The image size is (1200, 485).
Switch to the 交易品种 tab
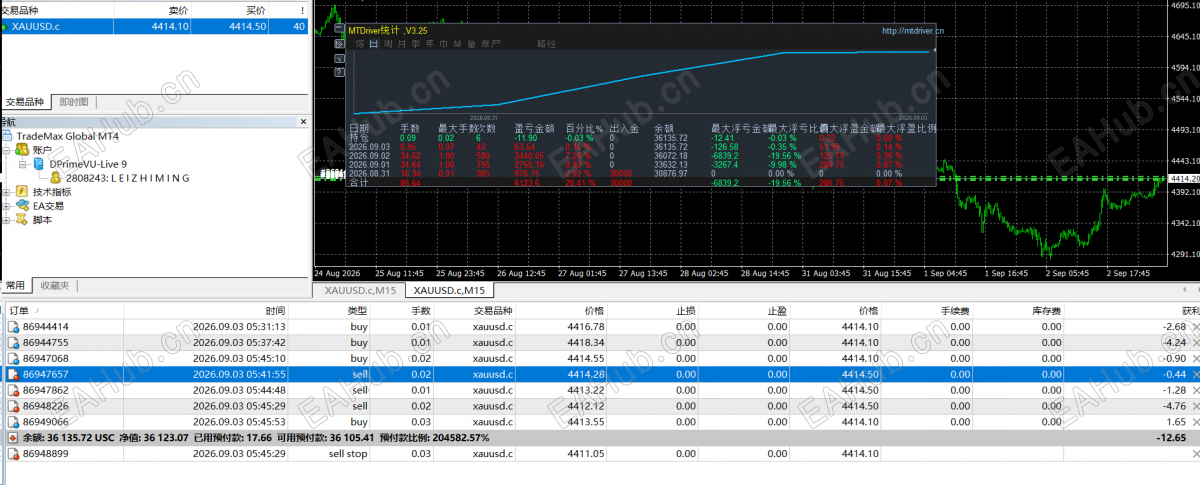coord(25,102)
